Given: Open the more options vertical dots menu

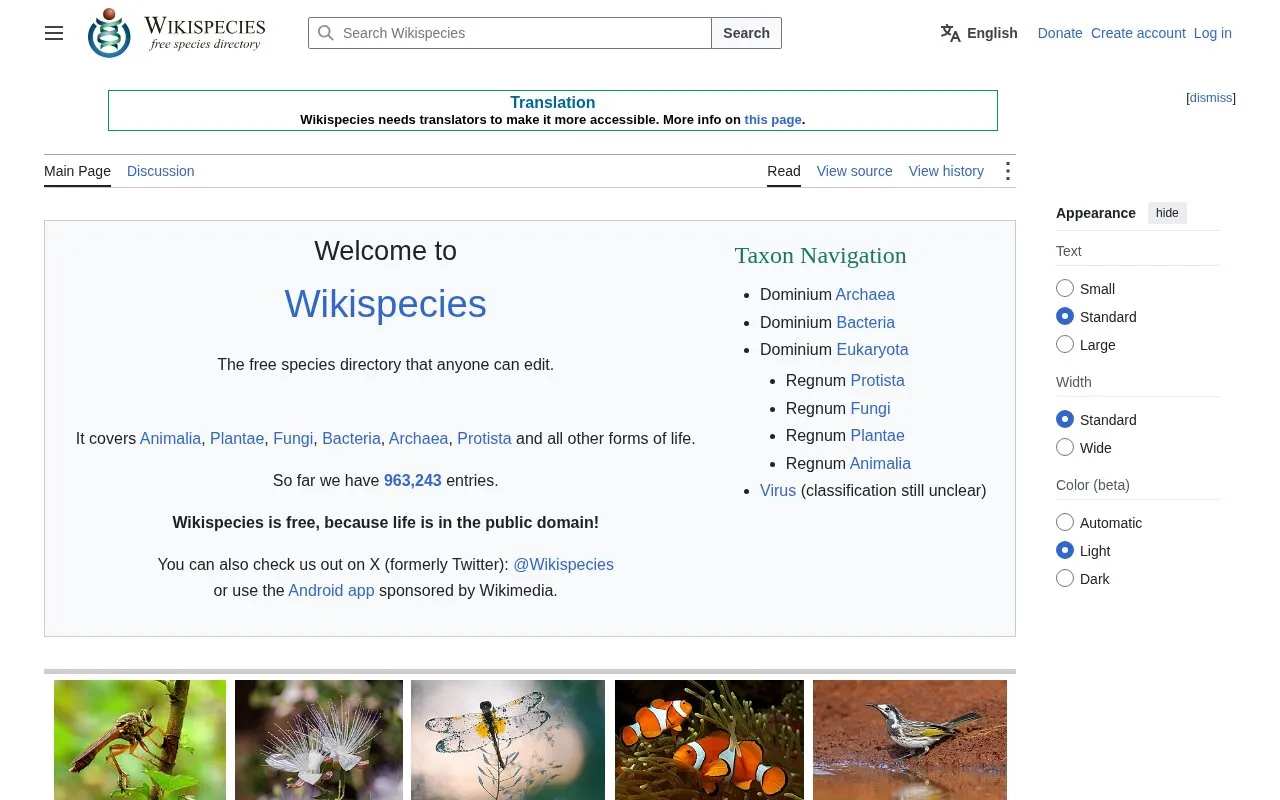Looking at the screenshot, I should coord(1008,171).
